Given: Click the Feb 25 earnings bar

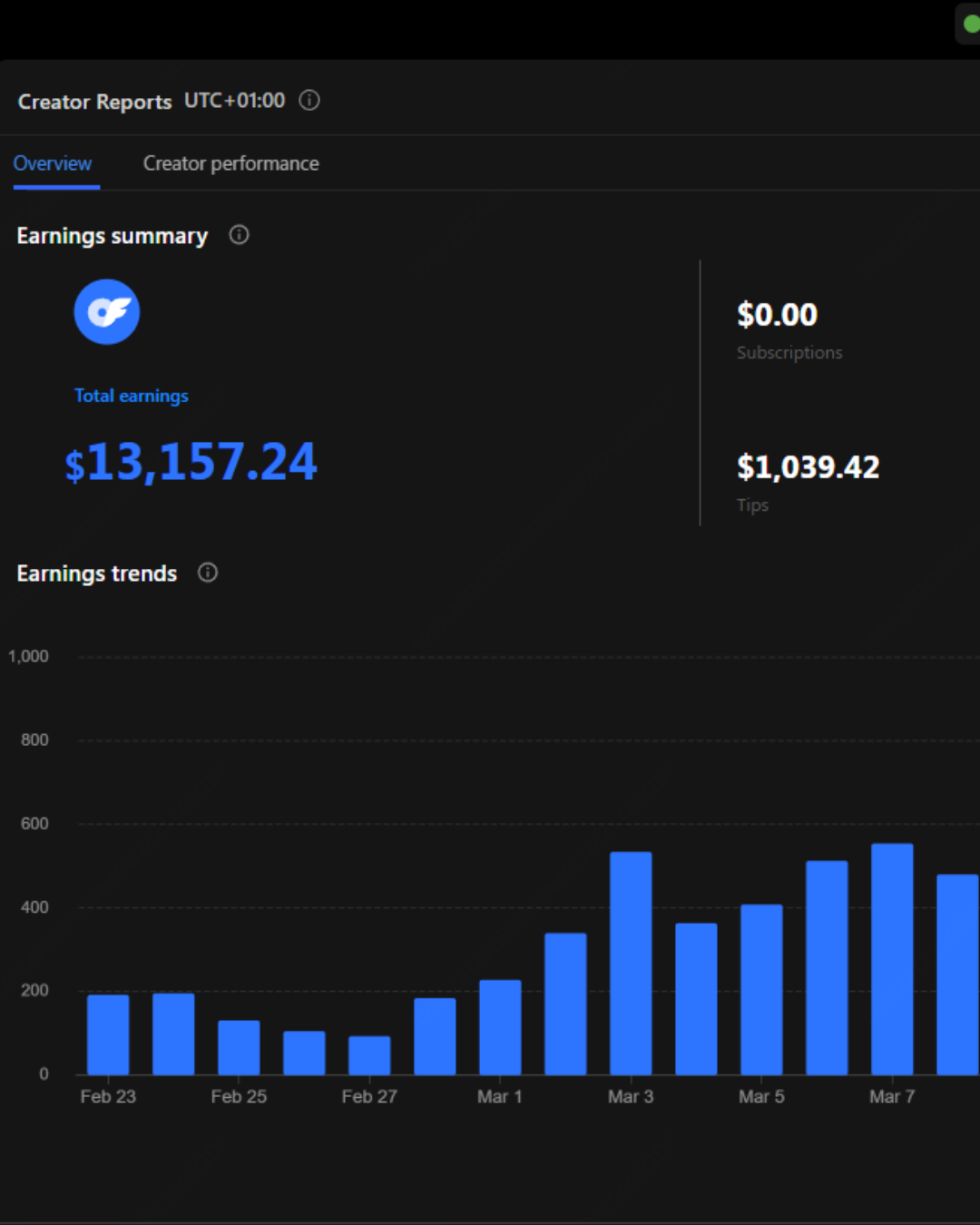Looking at the screenshot, I should [239, 1047].
